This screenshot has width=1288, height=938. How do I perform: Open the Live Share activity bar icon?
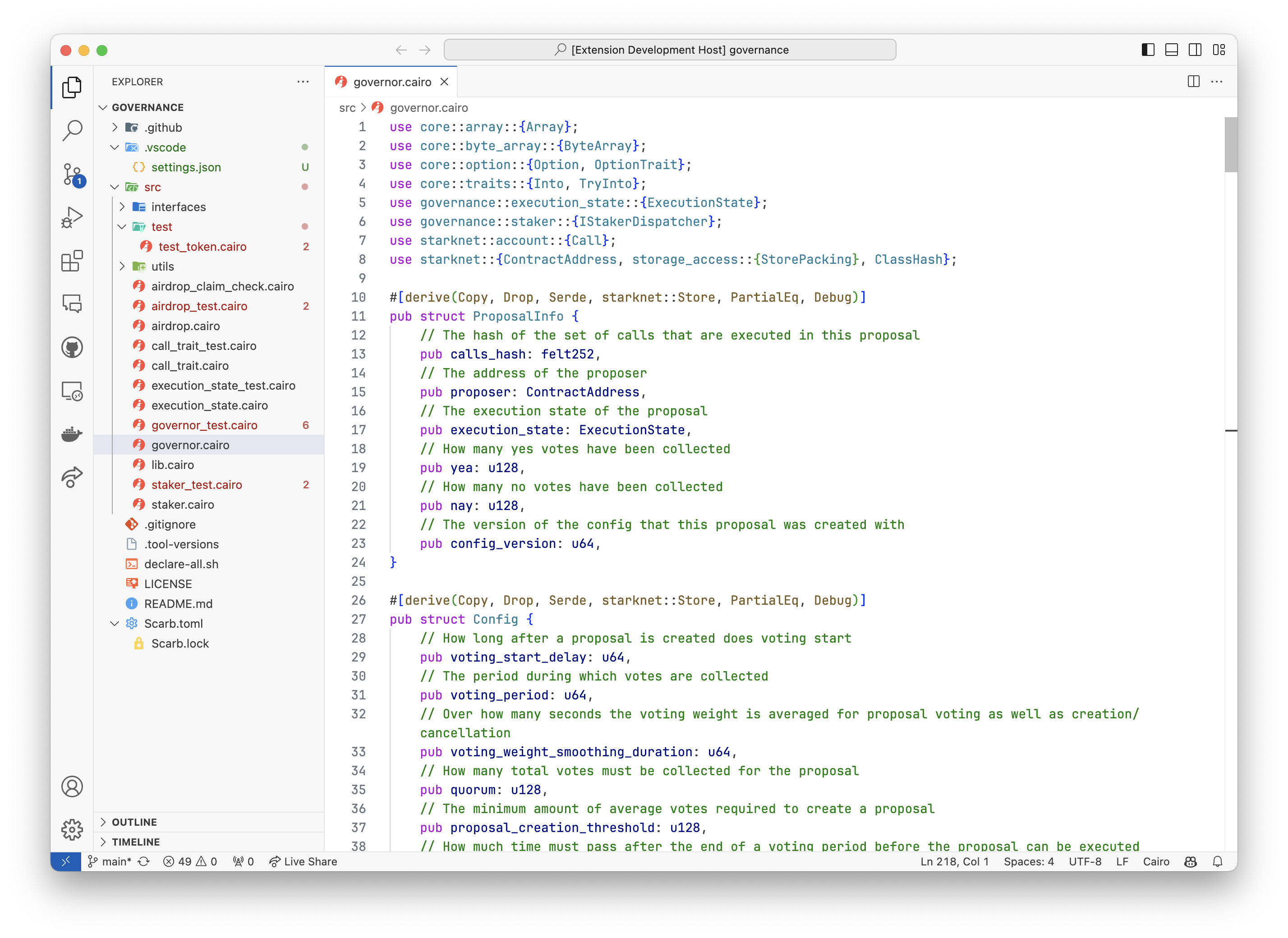pos(72,478)
